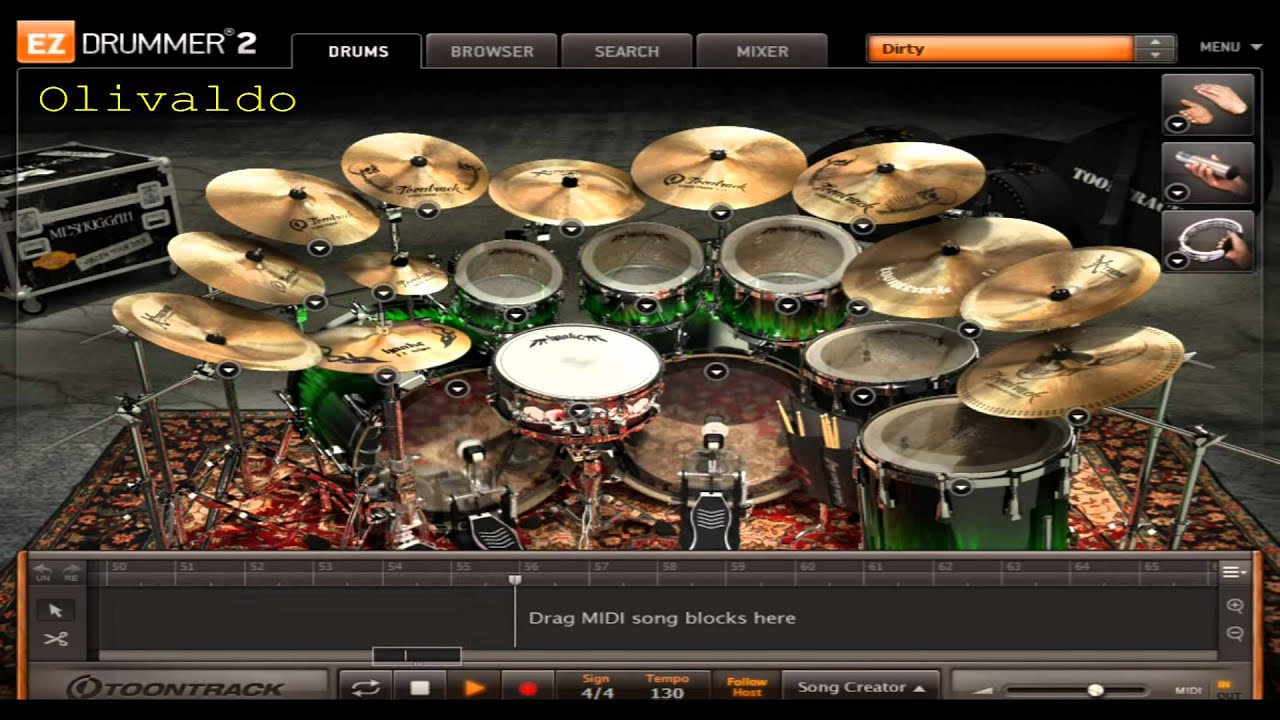Screen dimensions: 1280x720
Task: Open the tambourine dropdown arrow
Action: [1178, 259]
